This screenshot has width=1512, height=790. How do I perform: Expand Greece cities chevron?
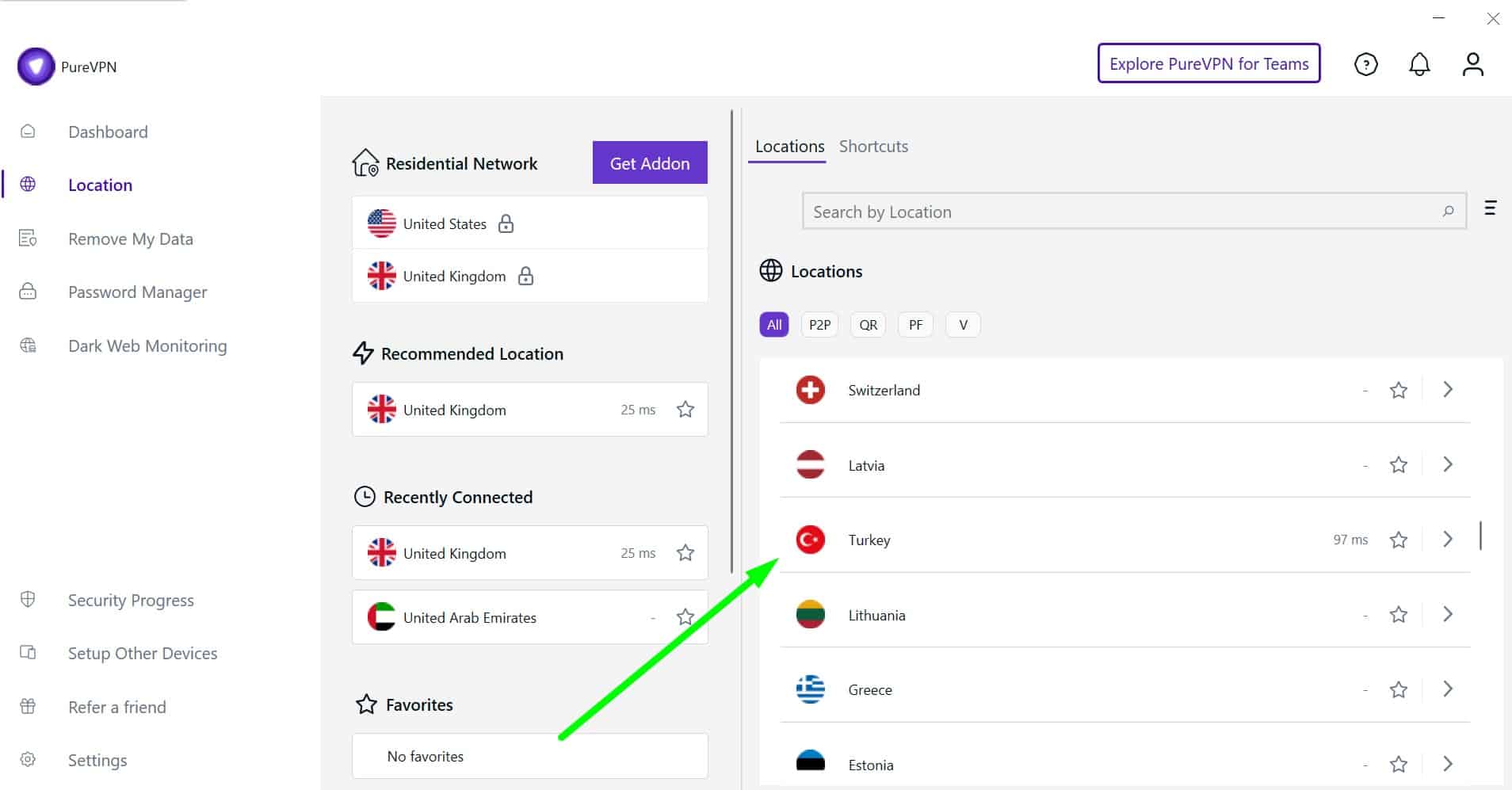[1448, 689]
